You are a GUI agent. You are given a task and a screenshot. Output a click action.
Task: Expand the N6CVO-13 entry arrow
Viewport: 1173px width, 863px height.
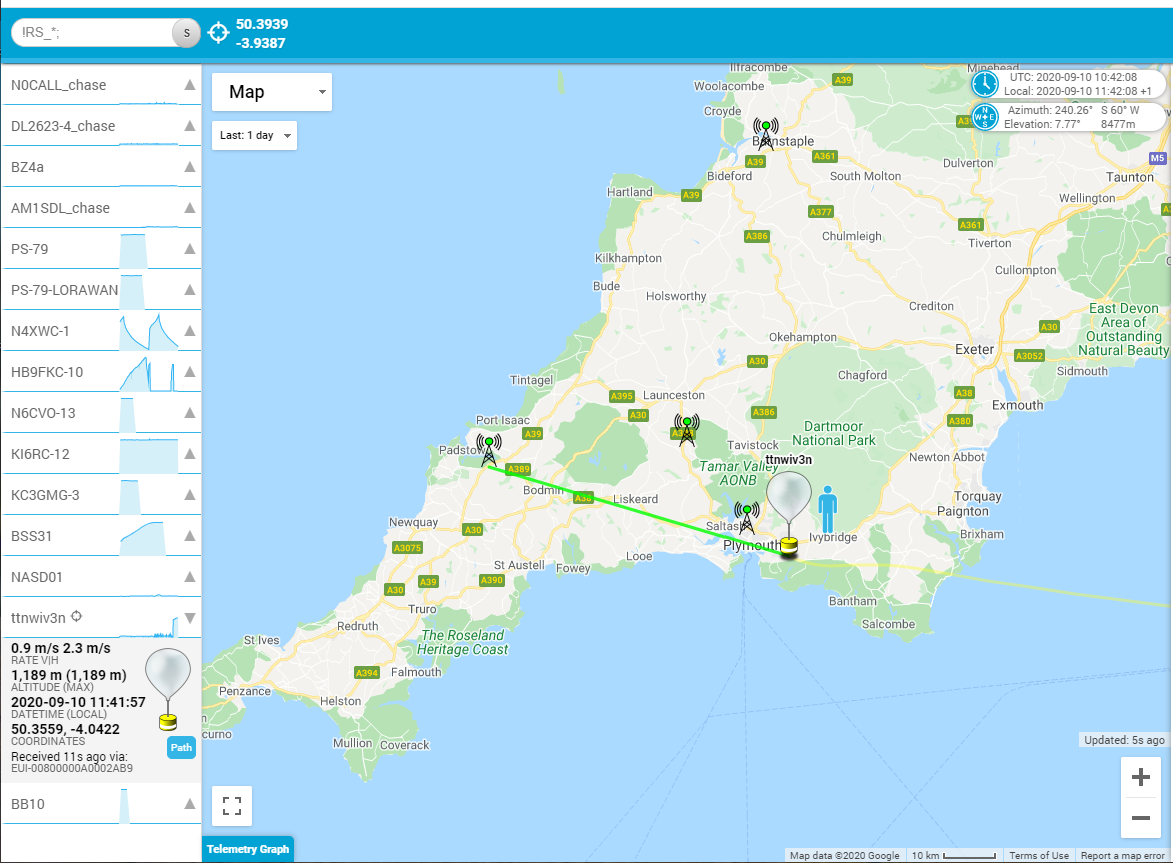[x=190, y=413]
